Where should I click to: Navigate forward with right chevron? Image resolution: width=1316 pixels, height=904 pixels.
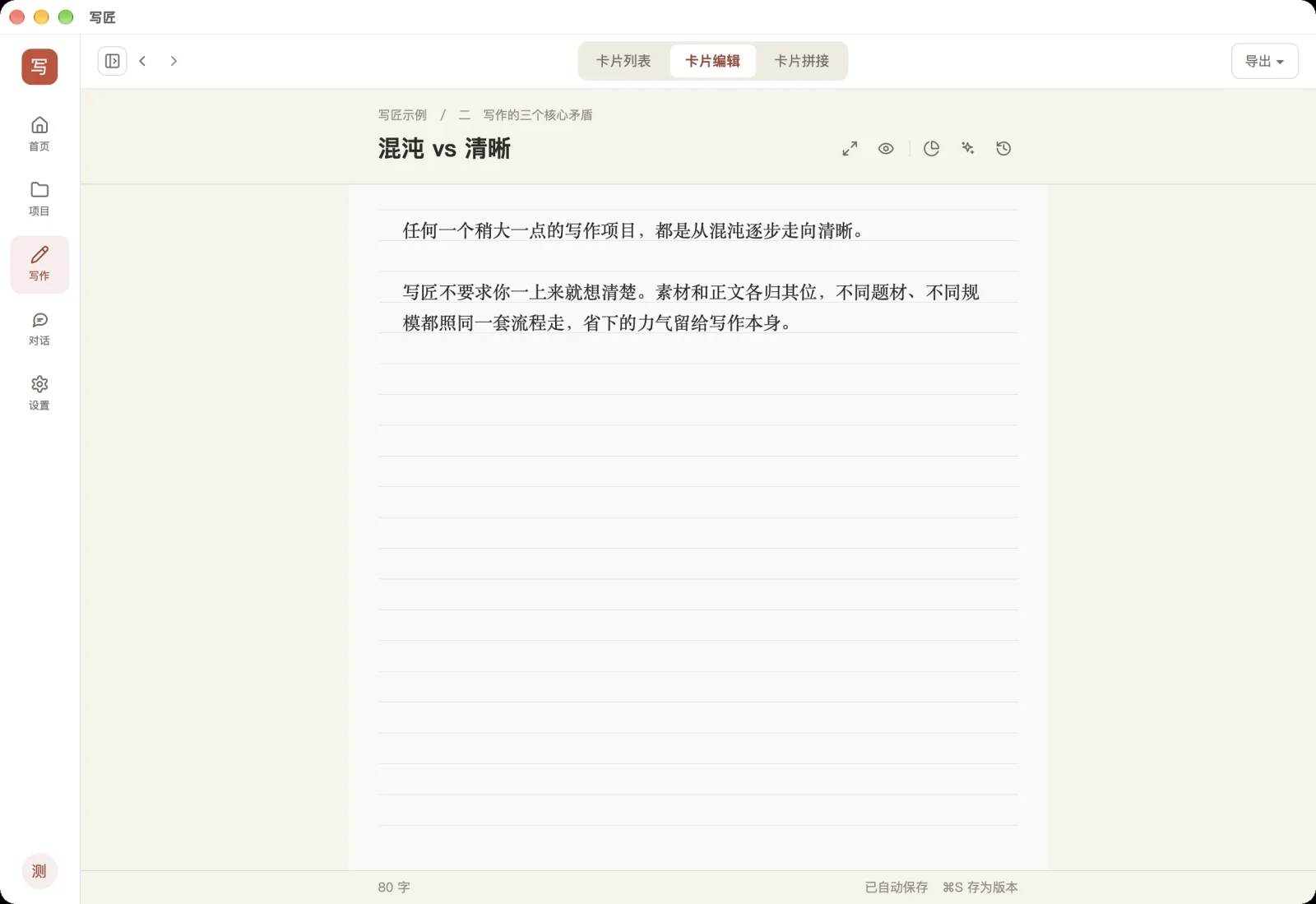174,61
